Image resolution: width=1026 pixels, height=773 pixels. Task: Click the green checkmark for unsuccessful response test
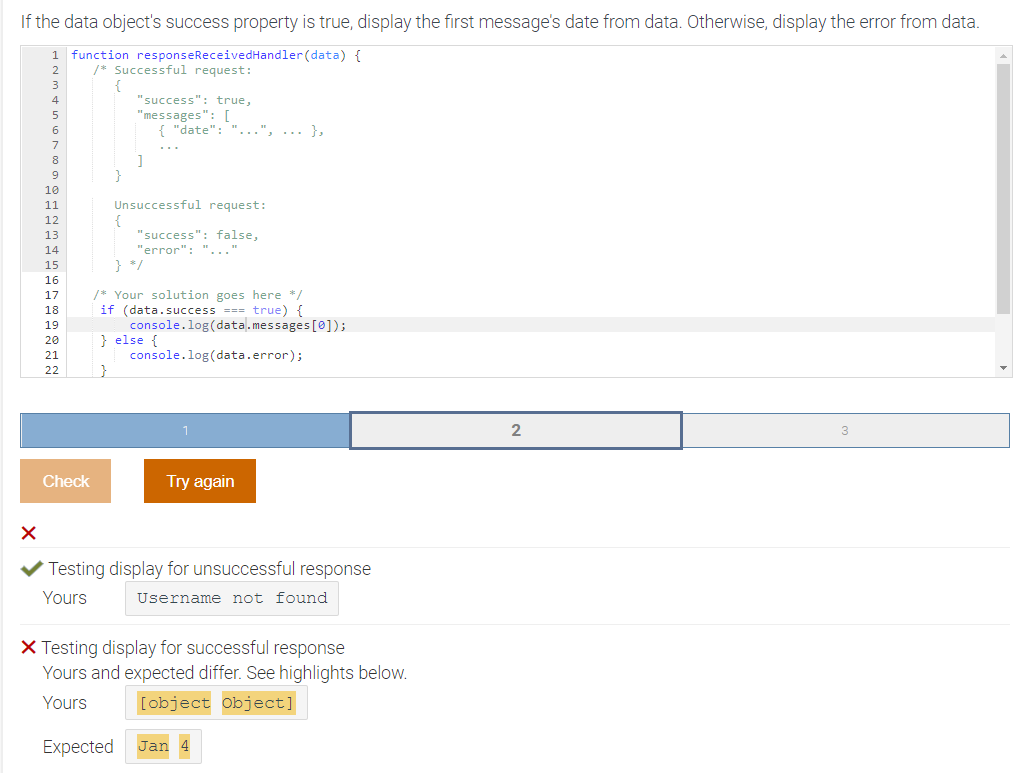point(31,568)
